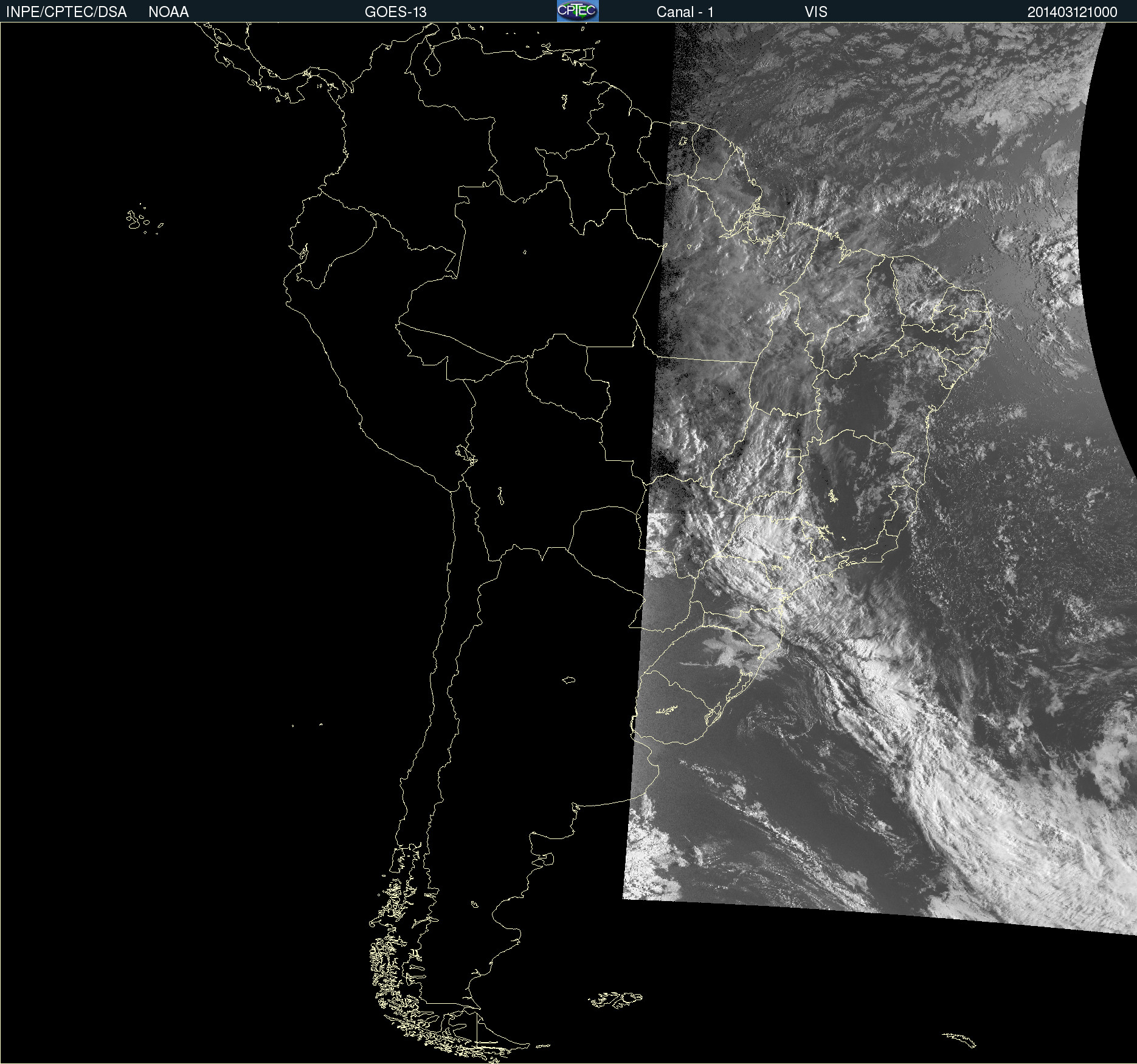
Task: Click the Canal - 1 label
Action: coord(685,12)
